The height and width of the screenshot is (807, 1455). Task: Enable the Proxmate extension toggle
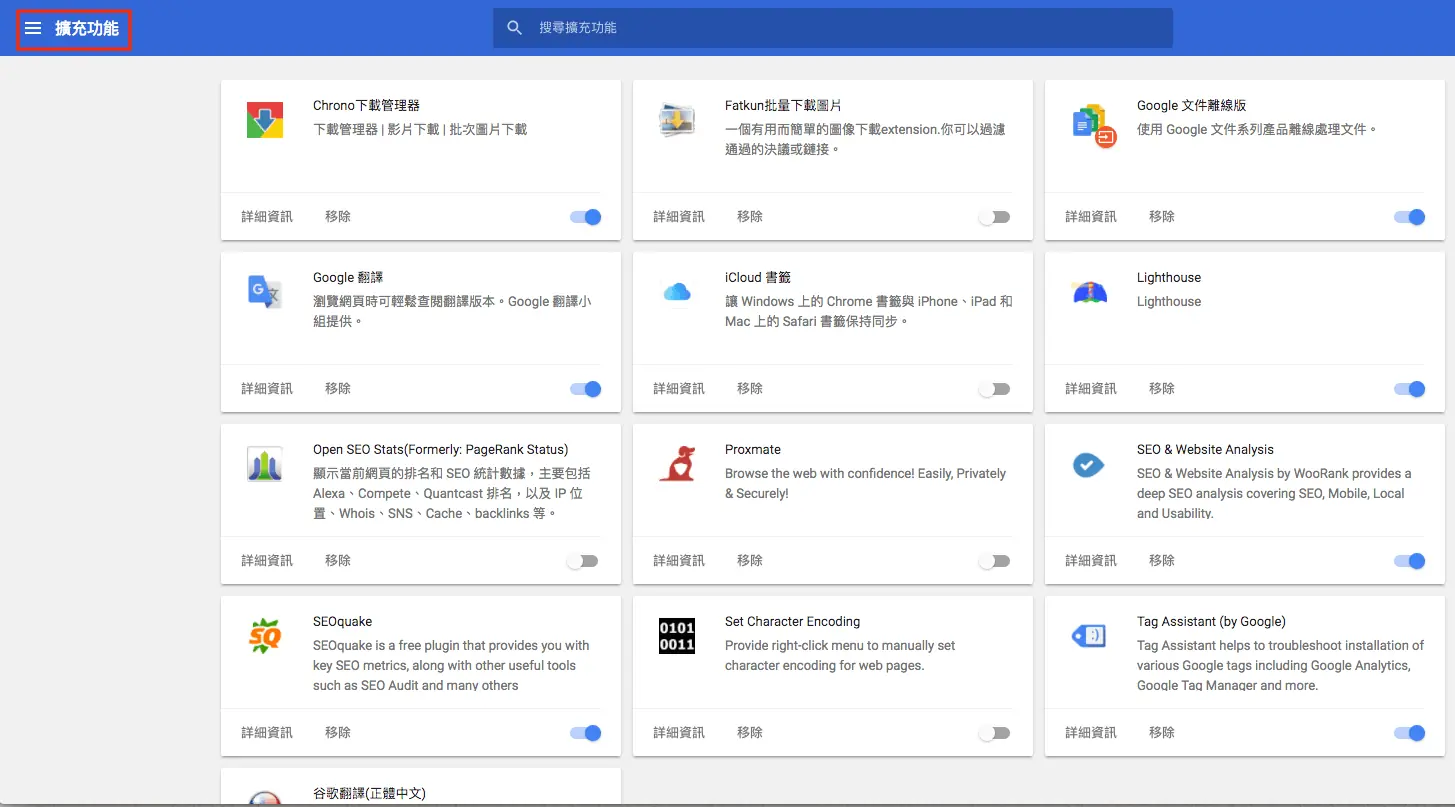click(994, 561)
